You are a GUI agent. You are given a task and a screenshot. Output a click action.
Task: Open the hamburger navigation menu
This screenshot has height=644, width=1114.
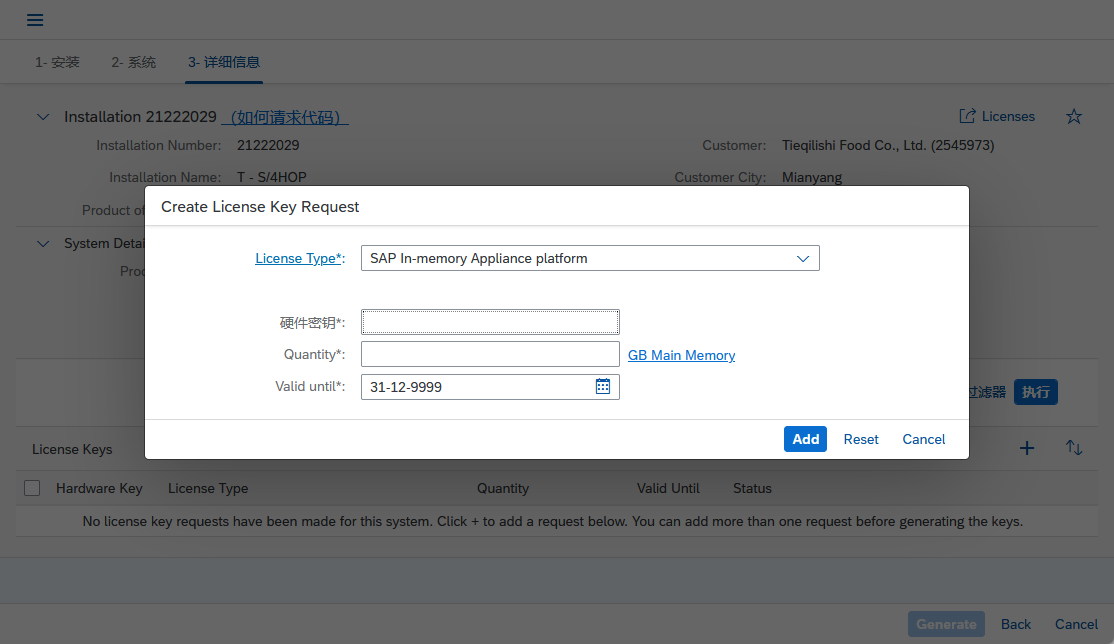[35, 20]
